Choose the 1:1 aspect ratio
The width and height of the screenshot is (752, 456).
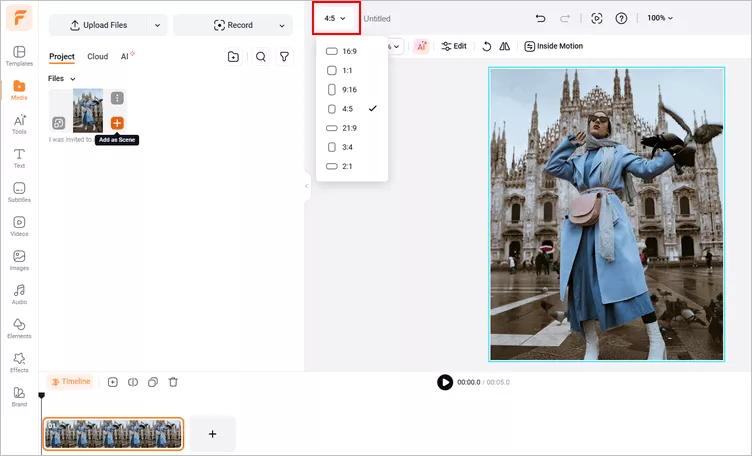(352, 70)
